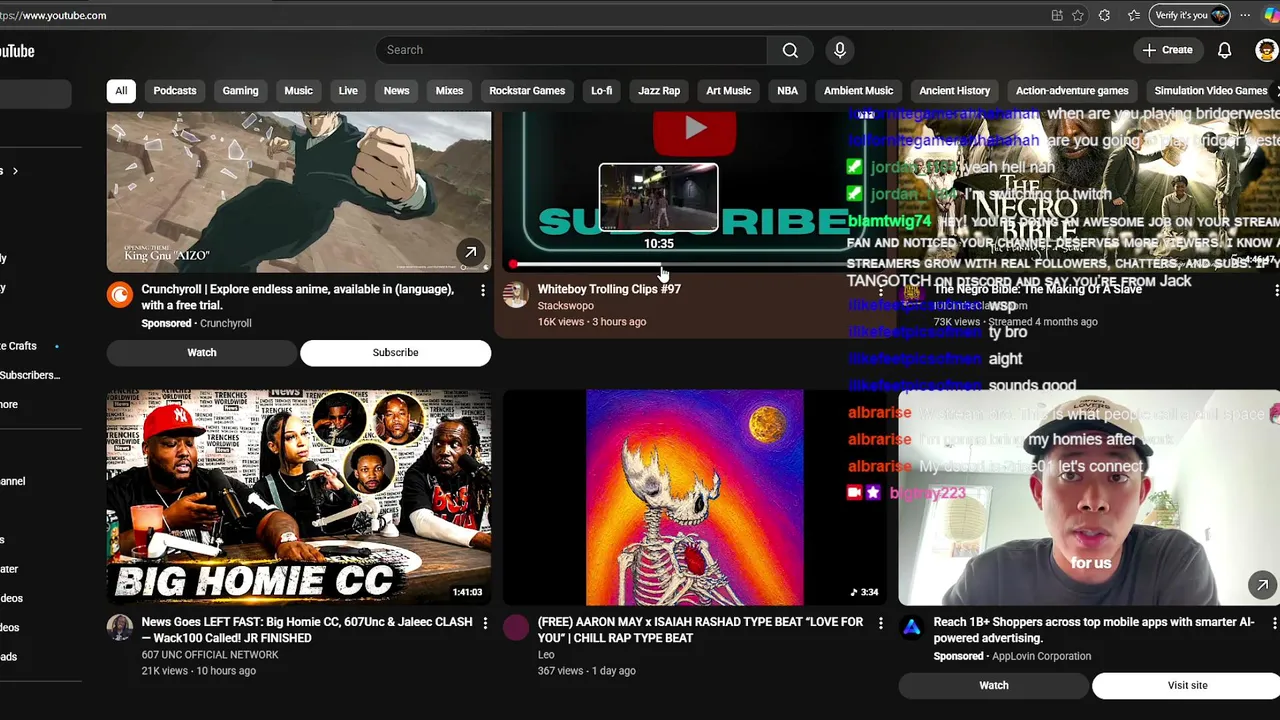The width and height of the screenshot is (1280, 720).
Task: Open the install app icon in address bar
Action: (1057, 15)
